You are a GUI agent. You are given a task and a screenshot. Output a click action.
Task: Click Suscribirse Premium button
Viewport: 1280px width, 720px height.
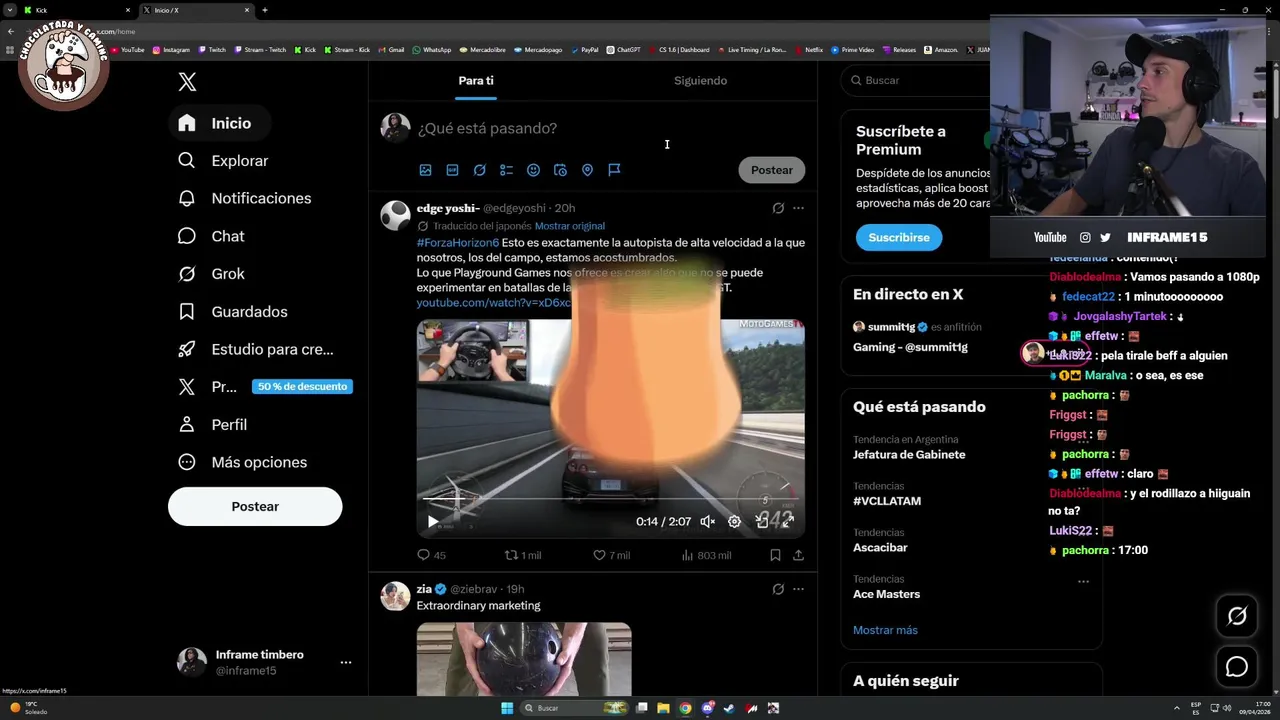[899, 237]
